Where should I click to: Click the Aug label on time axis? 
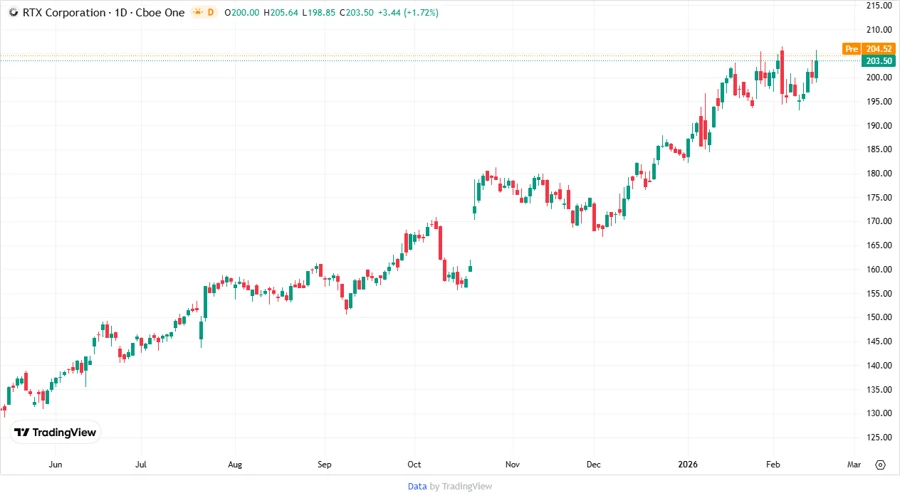pyautogui.click(x=235, y=464)
